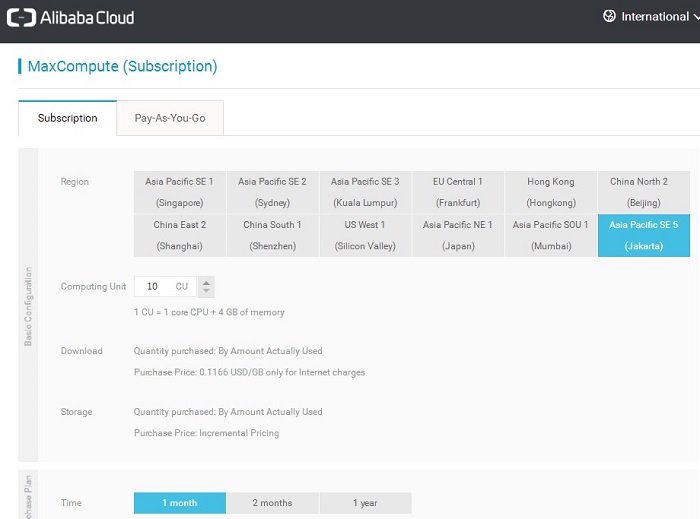This screenshot has width=700, height=519.
Task: Switch to the Subscription tab
Action: pyautogui.click(x=67, y=118)
